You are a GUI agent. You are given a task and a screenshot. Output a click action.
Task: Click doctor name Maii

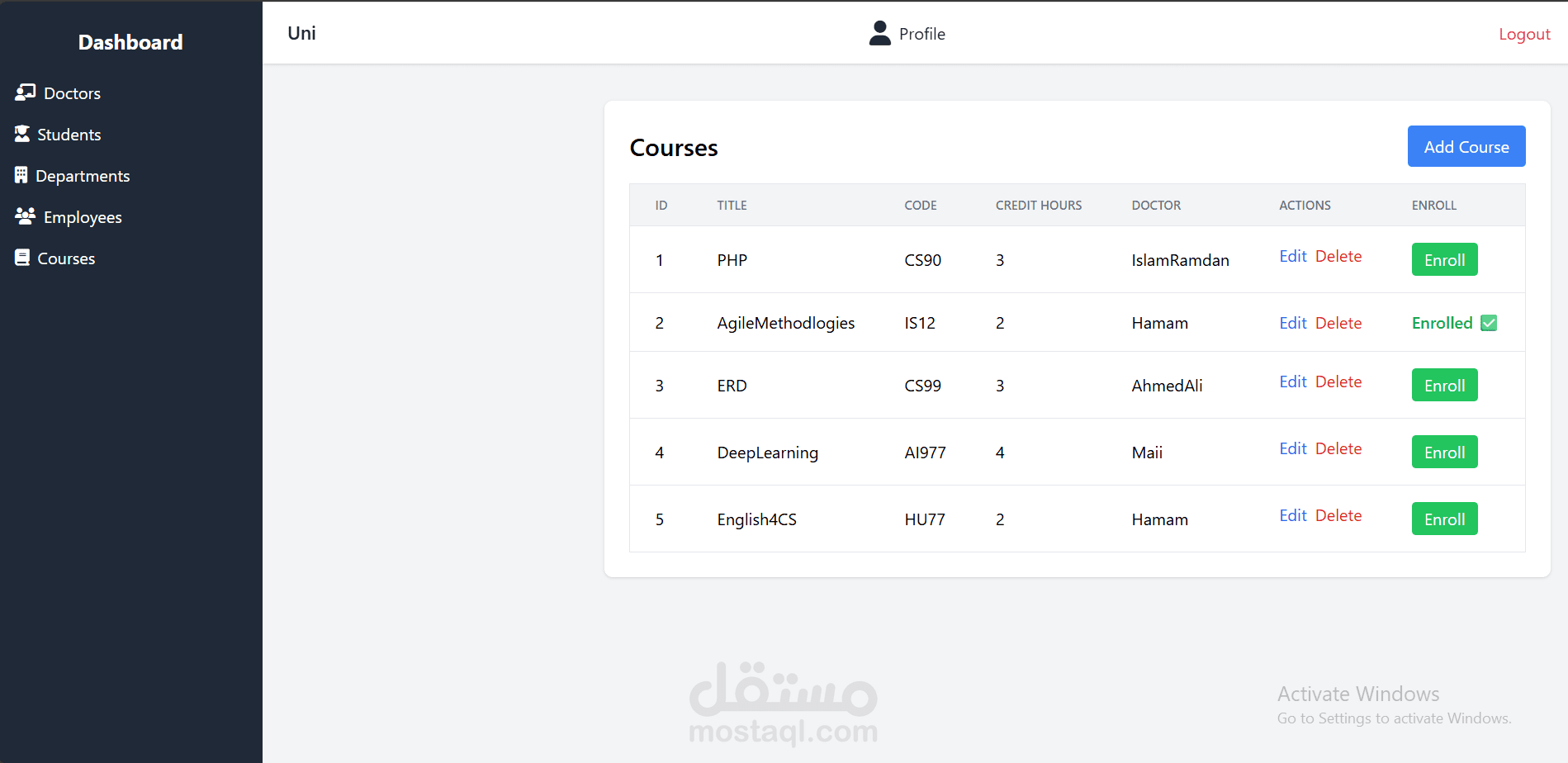tap(1147, 453)
